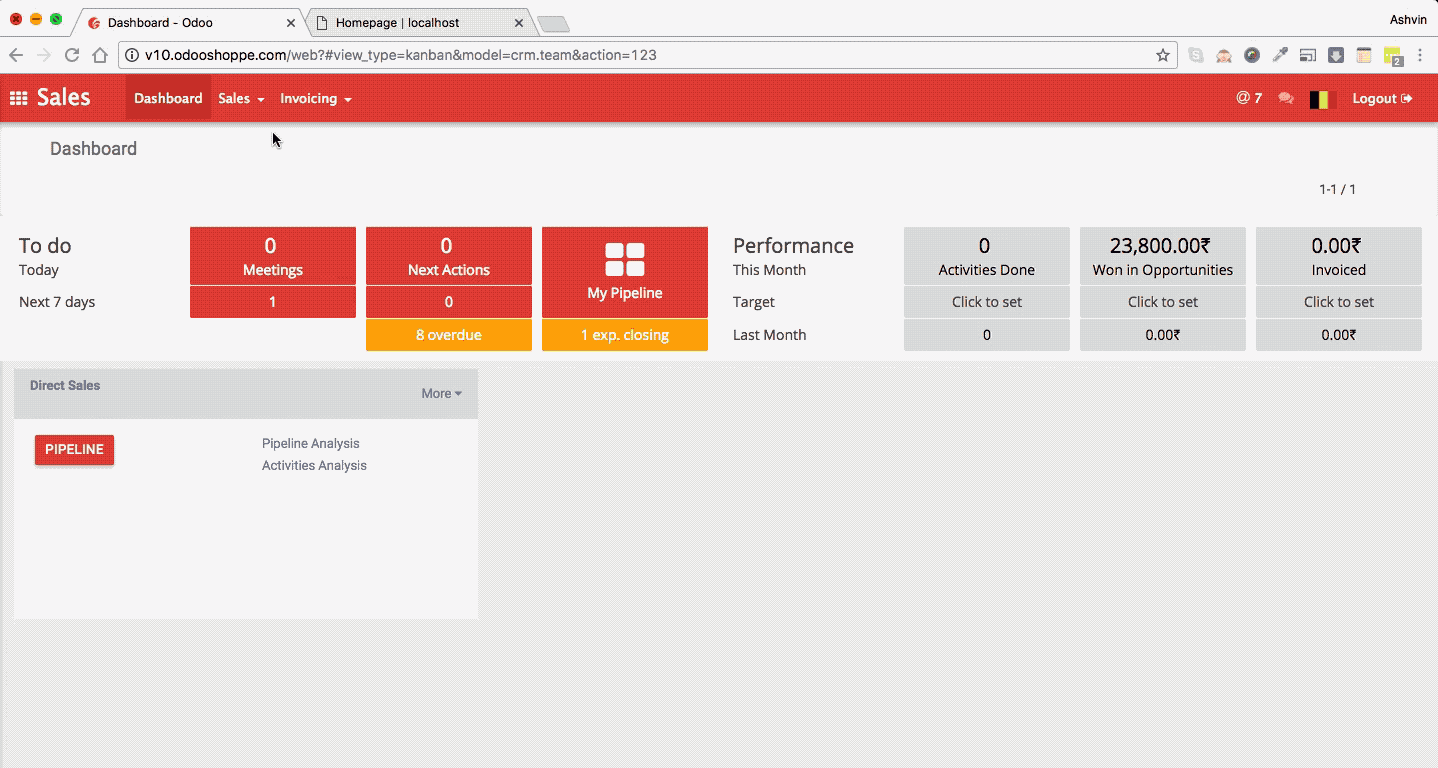Screen dimensions: 1438x768
Task: Bookmark this page with the star
Action: click(1162, 55)
